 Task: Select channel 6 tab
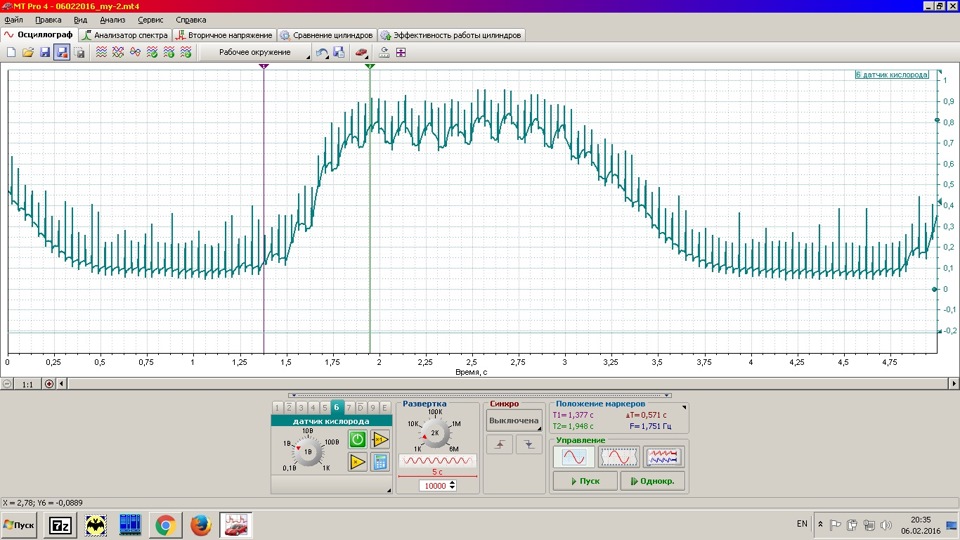pyautogui.click(x=336, y=407)
